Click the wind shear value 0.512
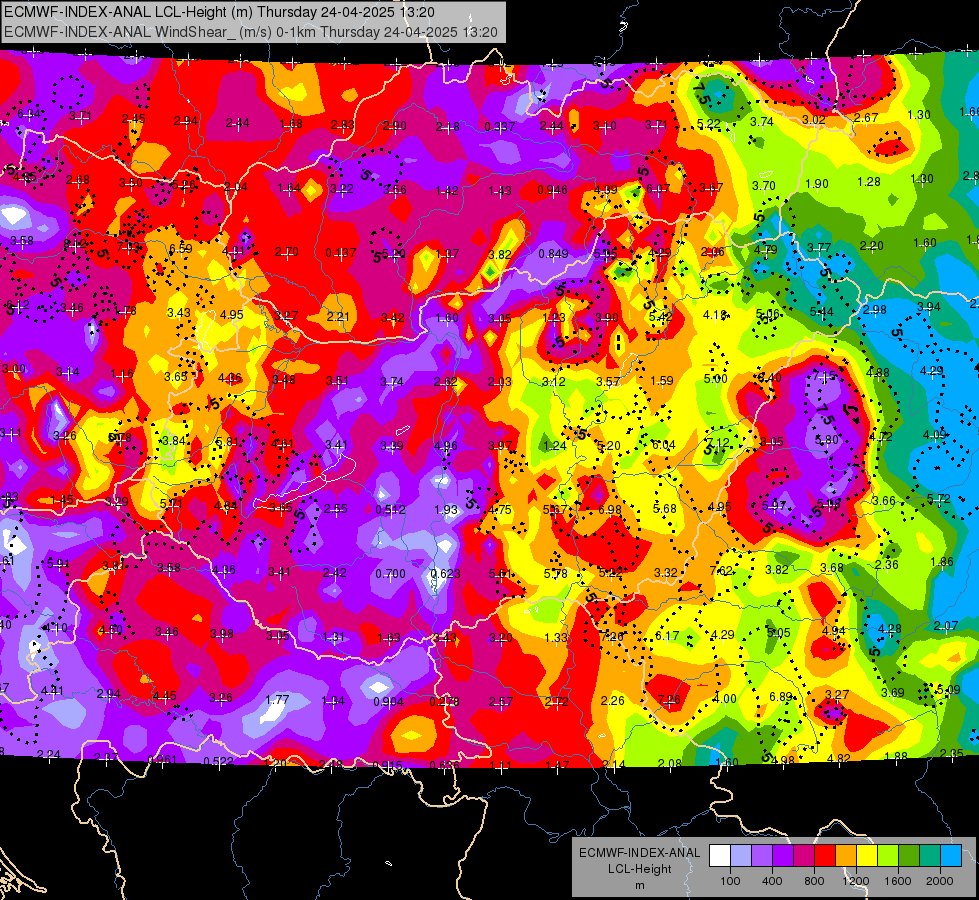Screen dimensions: 979x900 pos(390,510)
